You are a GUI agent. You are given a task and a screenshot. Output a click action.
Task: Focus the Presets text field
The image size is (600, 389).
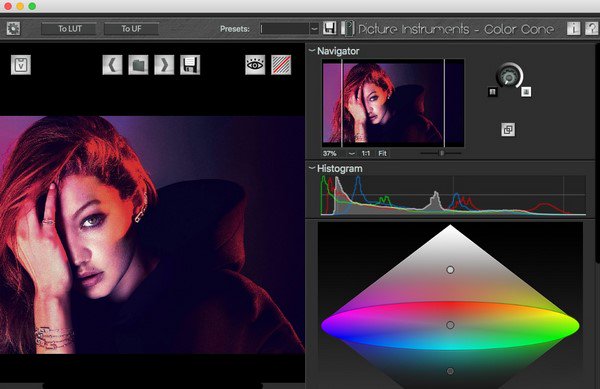coord(284,29)
